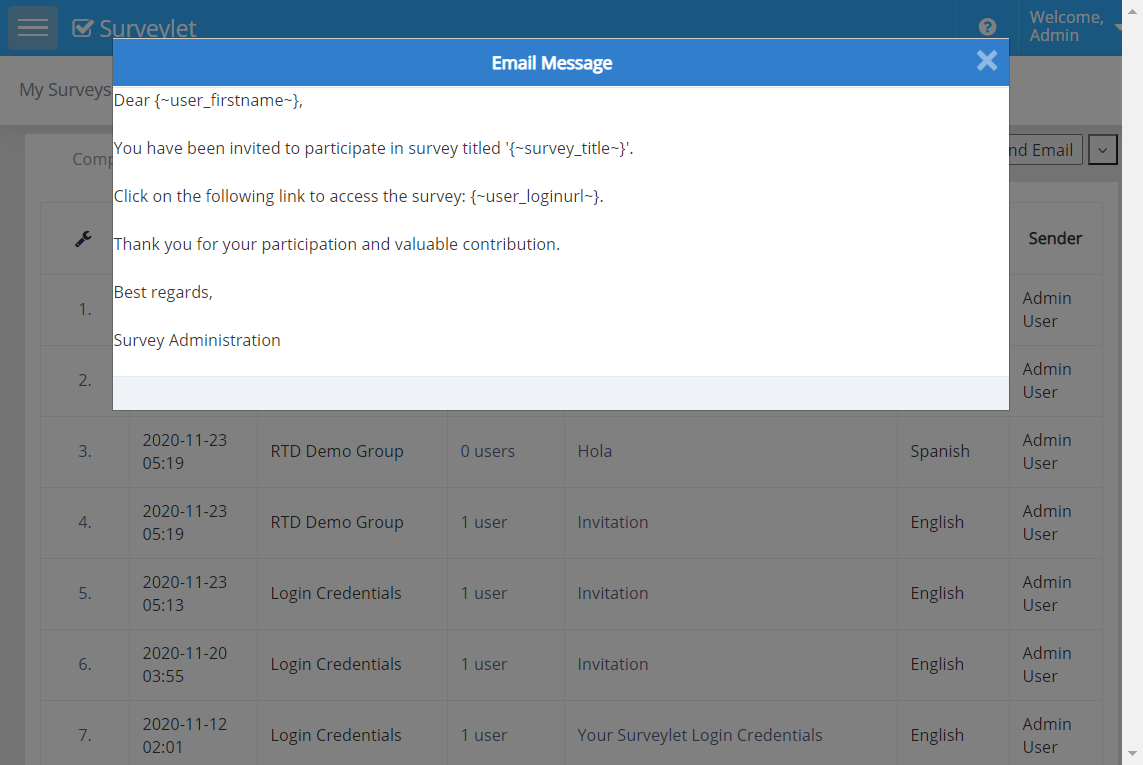Click the scrollbar down arrow
This screenshot has width=1143, height=765.
[x=1132, y=754]
